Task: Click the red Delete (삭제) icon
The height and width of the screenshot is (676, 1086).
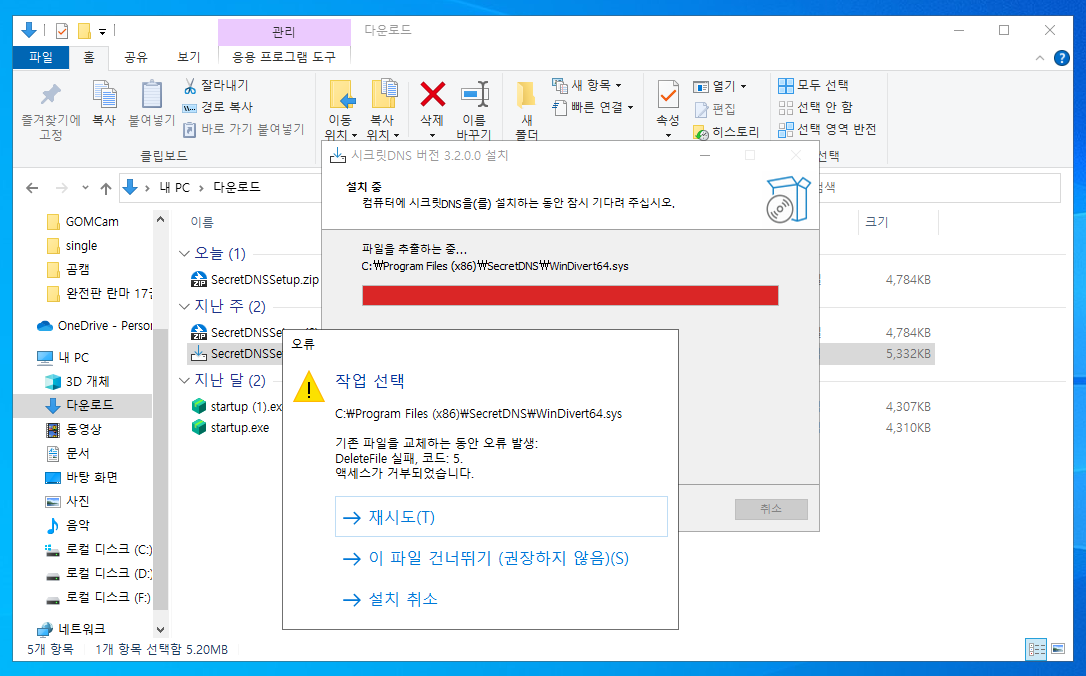Action: point(432,96)
